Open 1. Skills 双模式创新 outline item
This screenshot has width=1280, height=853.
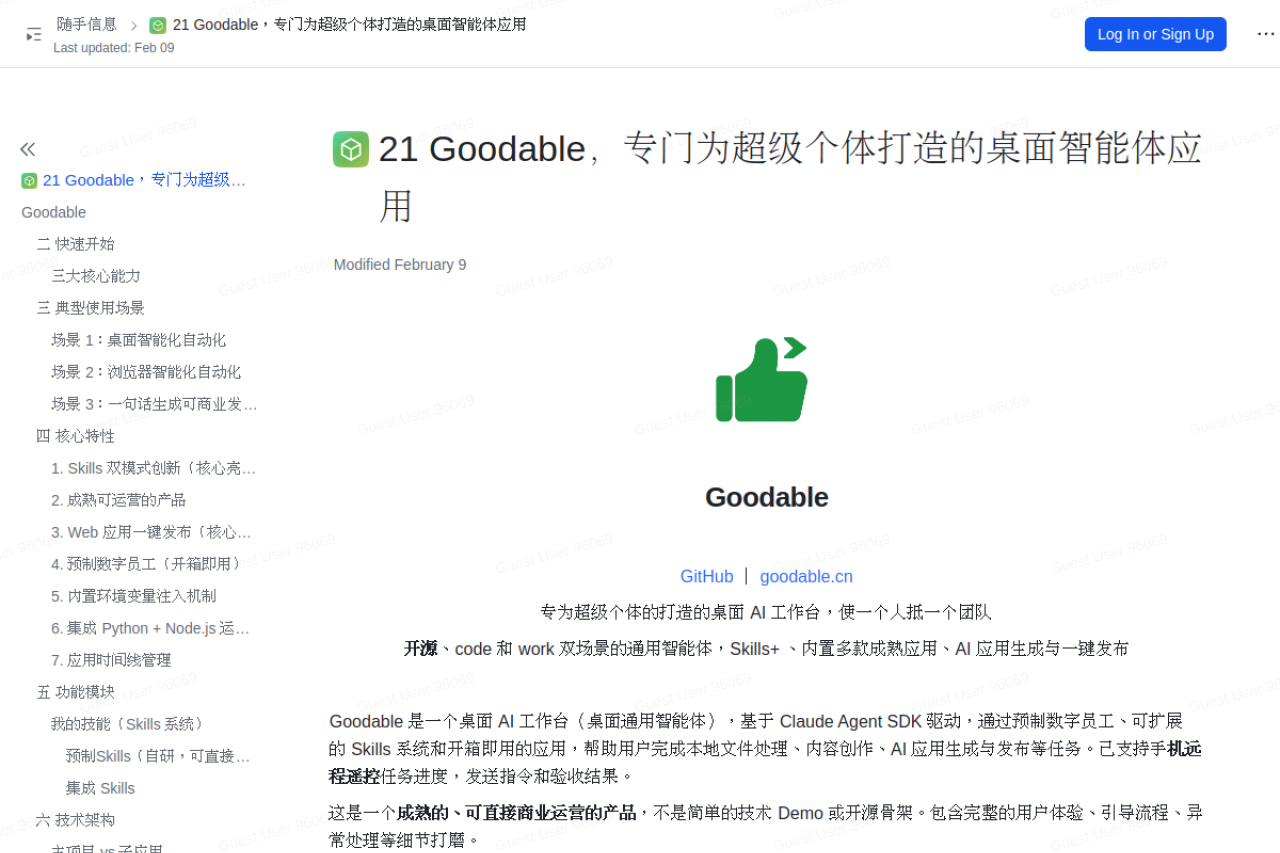[154, 468]
